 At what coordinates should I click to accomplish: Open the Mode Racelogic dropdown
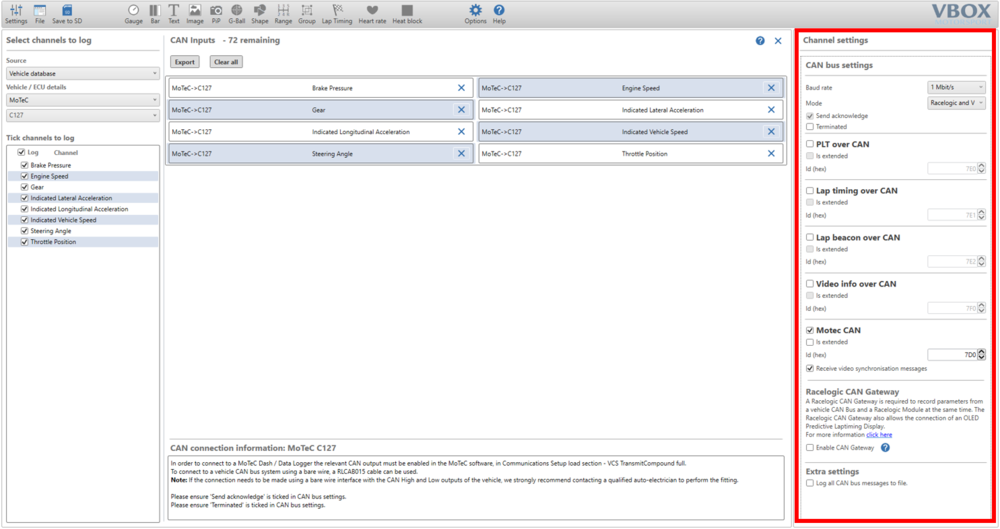click(956, 103)
